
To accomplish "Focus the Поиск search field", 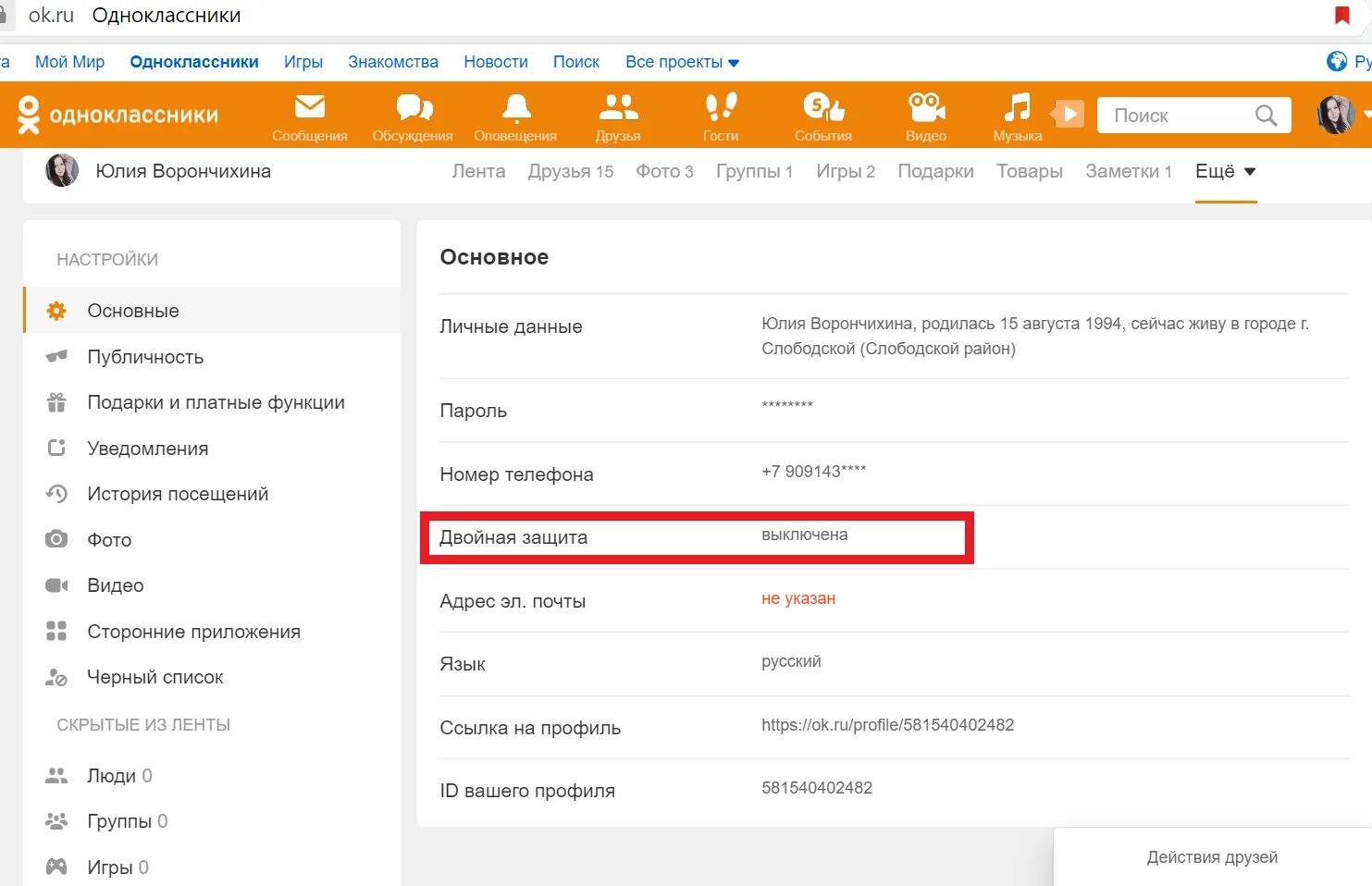I will (1193, 116).
